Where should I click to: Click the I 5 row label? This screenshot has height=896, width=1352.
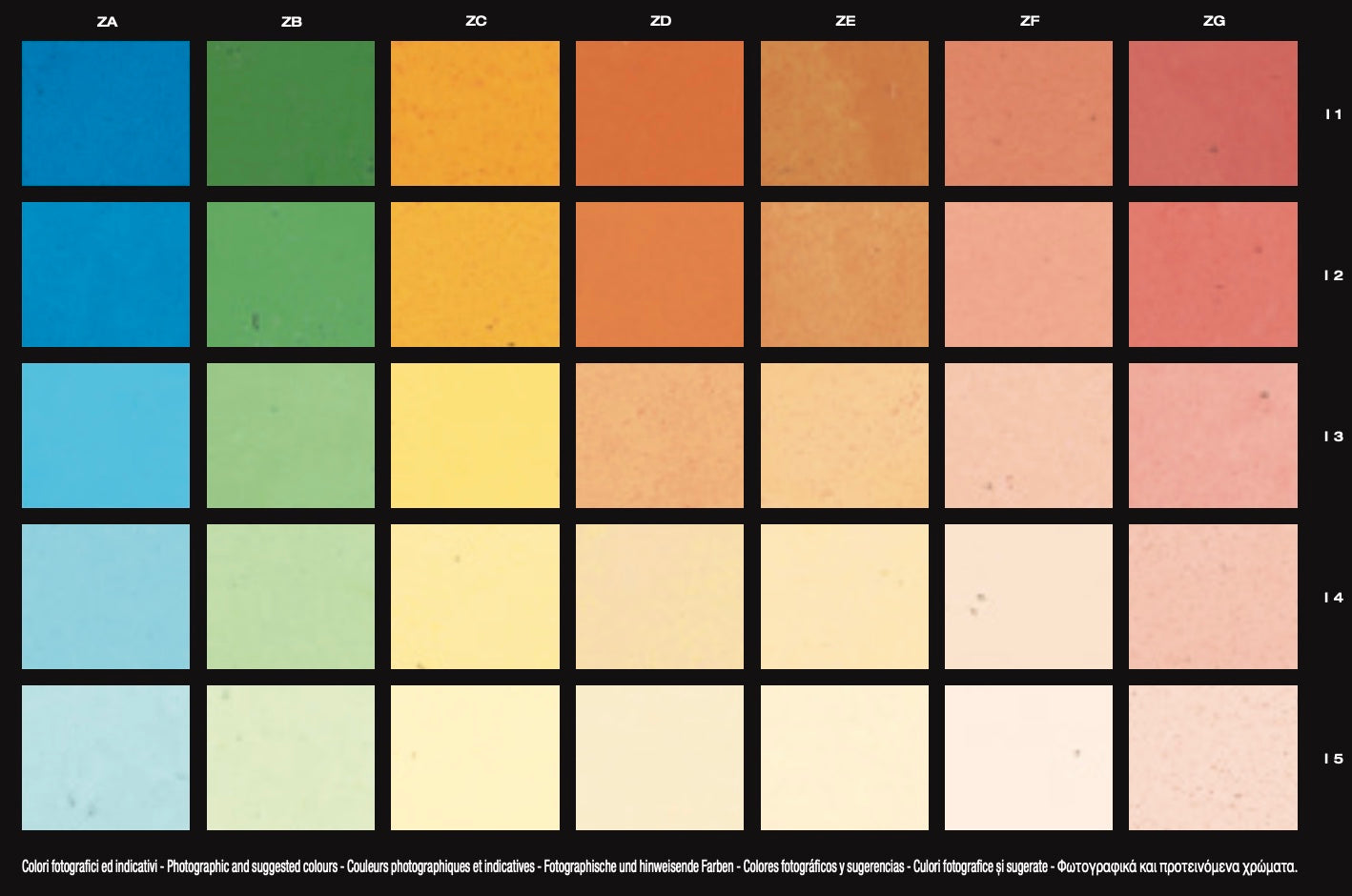(x=1333, y=759)
